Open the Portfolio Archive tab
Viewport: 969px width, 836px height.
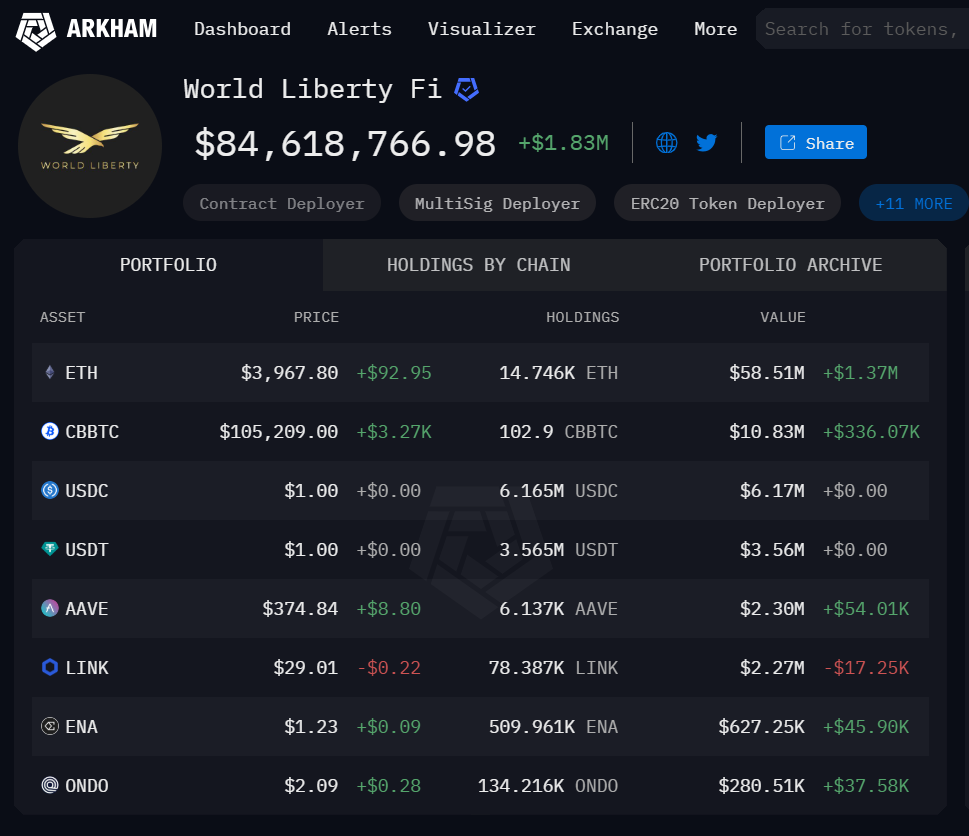(x=790, y=264)
